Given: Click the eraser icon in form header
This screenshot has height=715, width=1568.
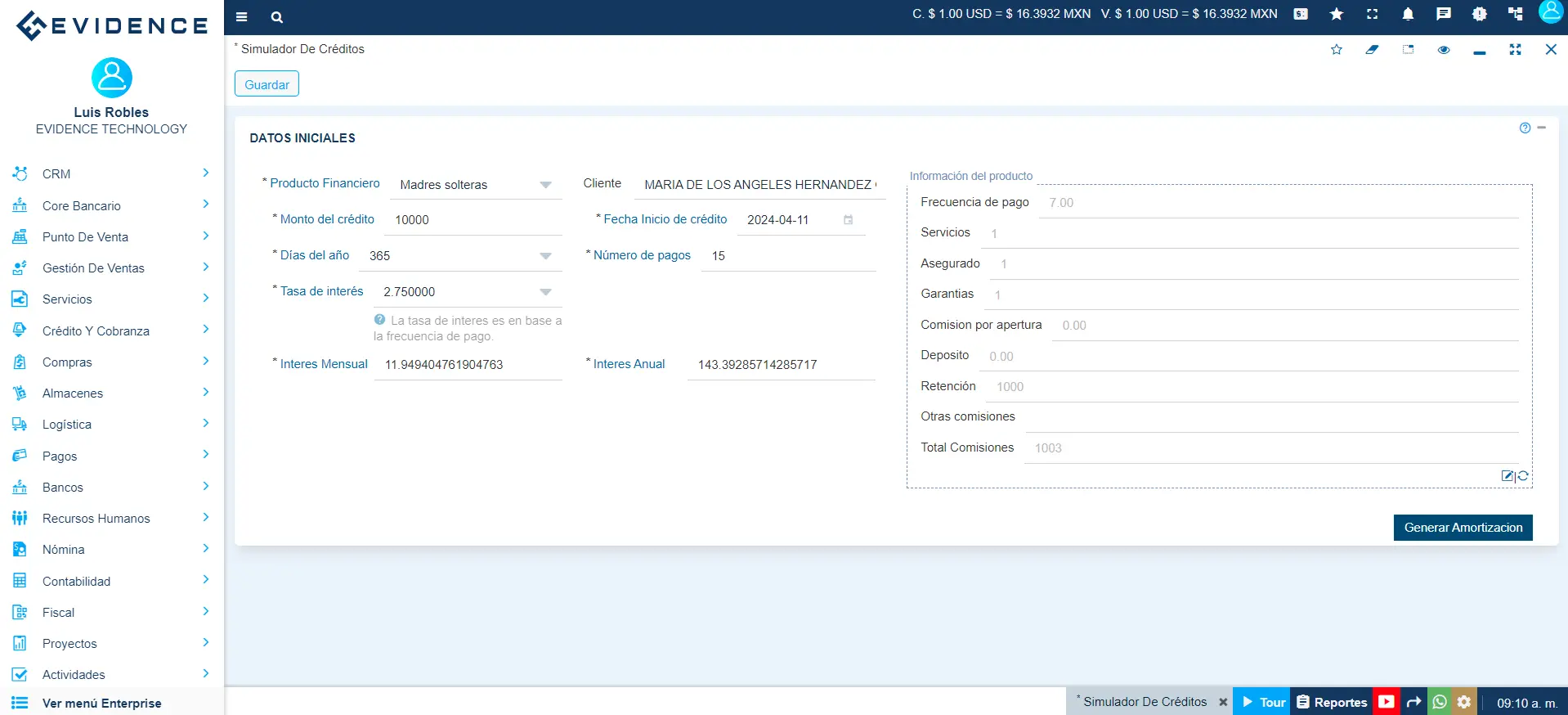Looking at the screenshot, I should click(1372, 50).
